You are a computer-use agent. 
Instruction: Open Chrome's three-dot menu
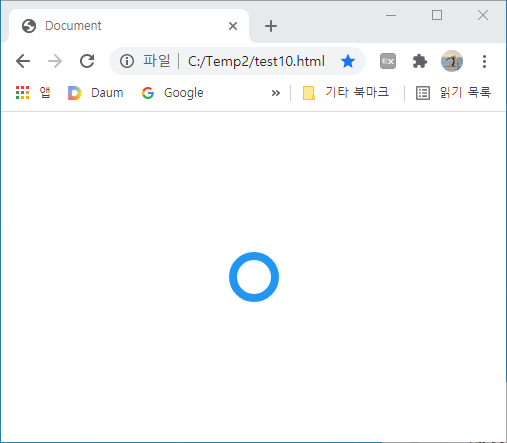point(484,61)
